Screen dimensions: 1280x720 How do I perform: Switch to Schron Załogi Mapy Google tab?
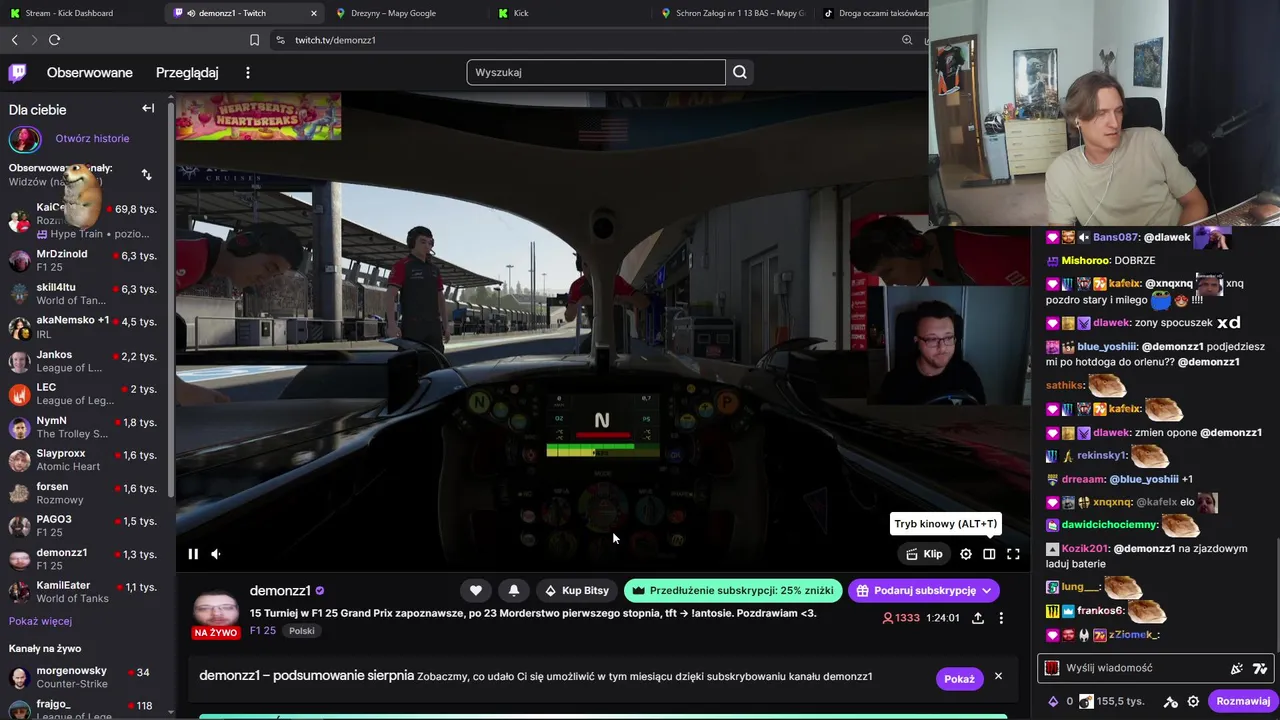(732, 13)
